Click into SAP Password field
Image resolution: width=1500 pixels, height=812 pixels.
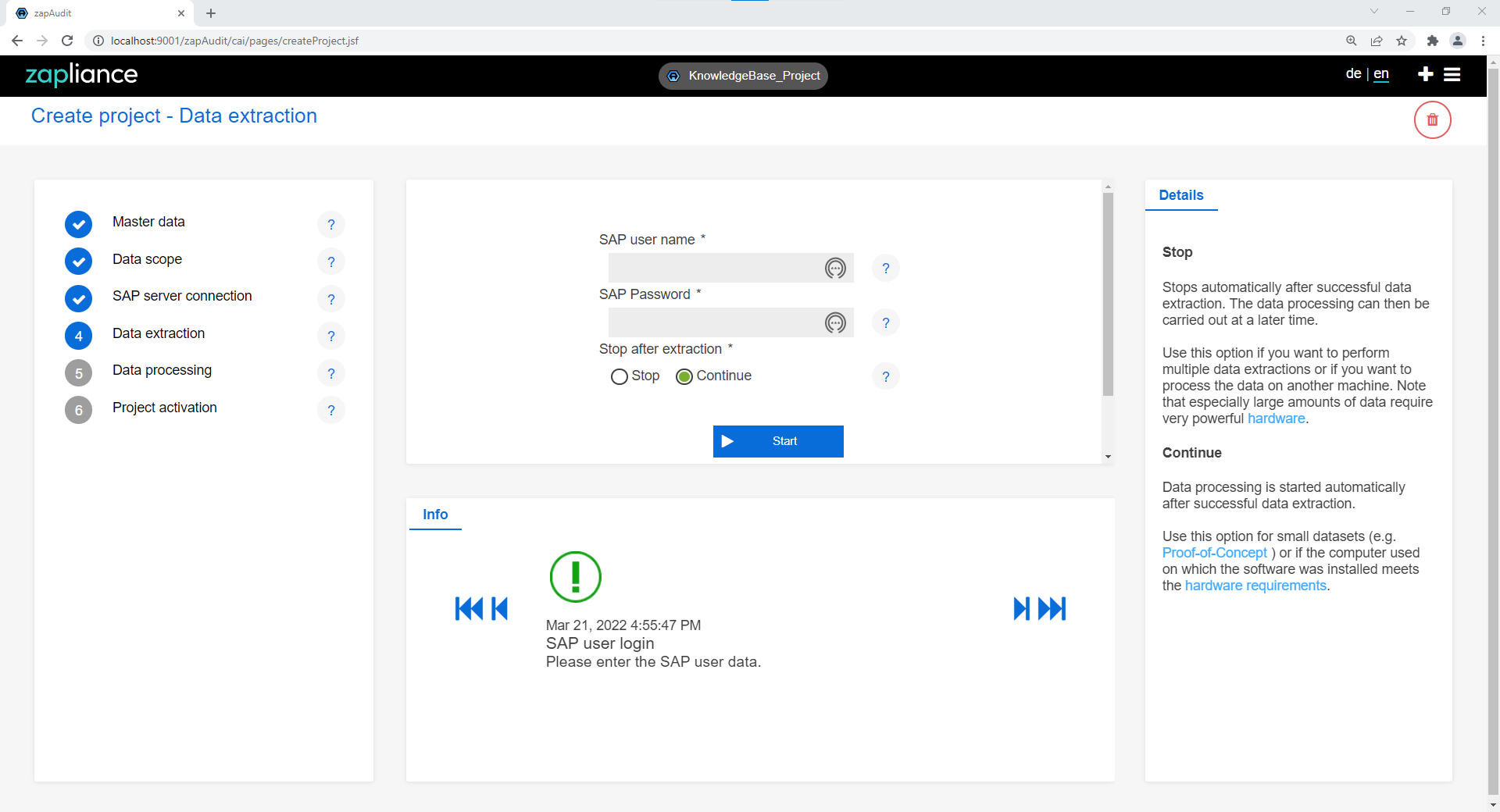click(x=730, y=322)
